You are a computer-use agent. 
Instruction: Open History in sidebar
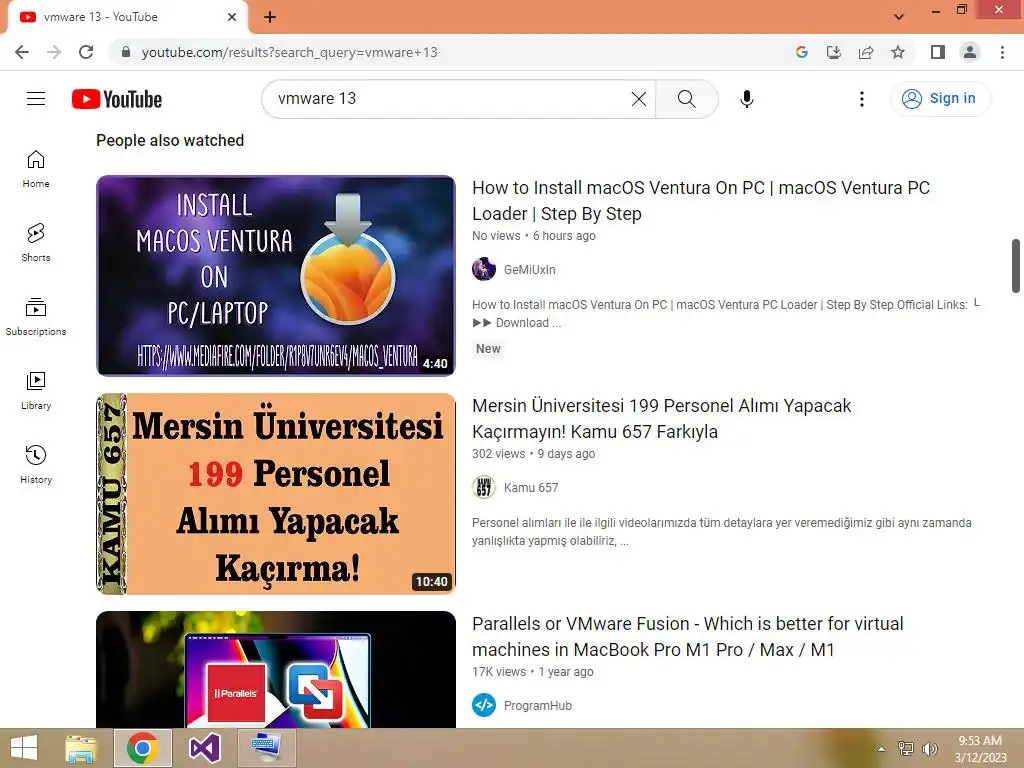tap(36, 464)
